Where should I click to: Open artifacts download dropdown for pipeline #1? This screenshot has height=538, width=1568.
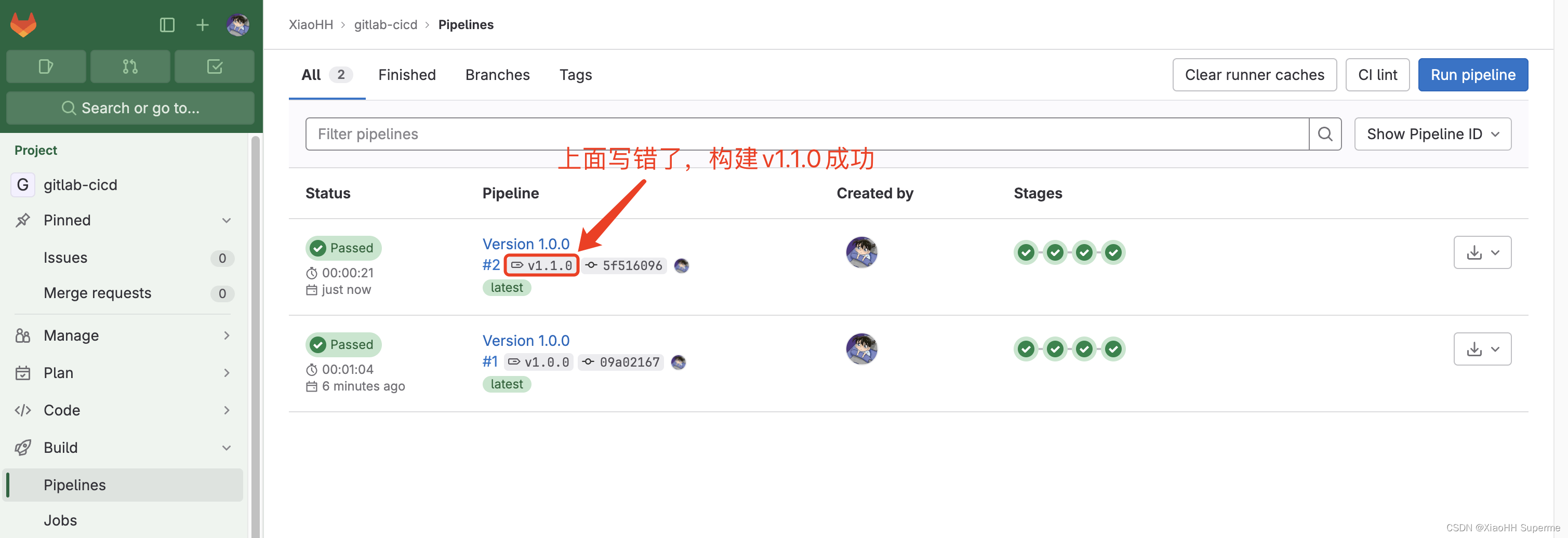[x=1482, y=349]
